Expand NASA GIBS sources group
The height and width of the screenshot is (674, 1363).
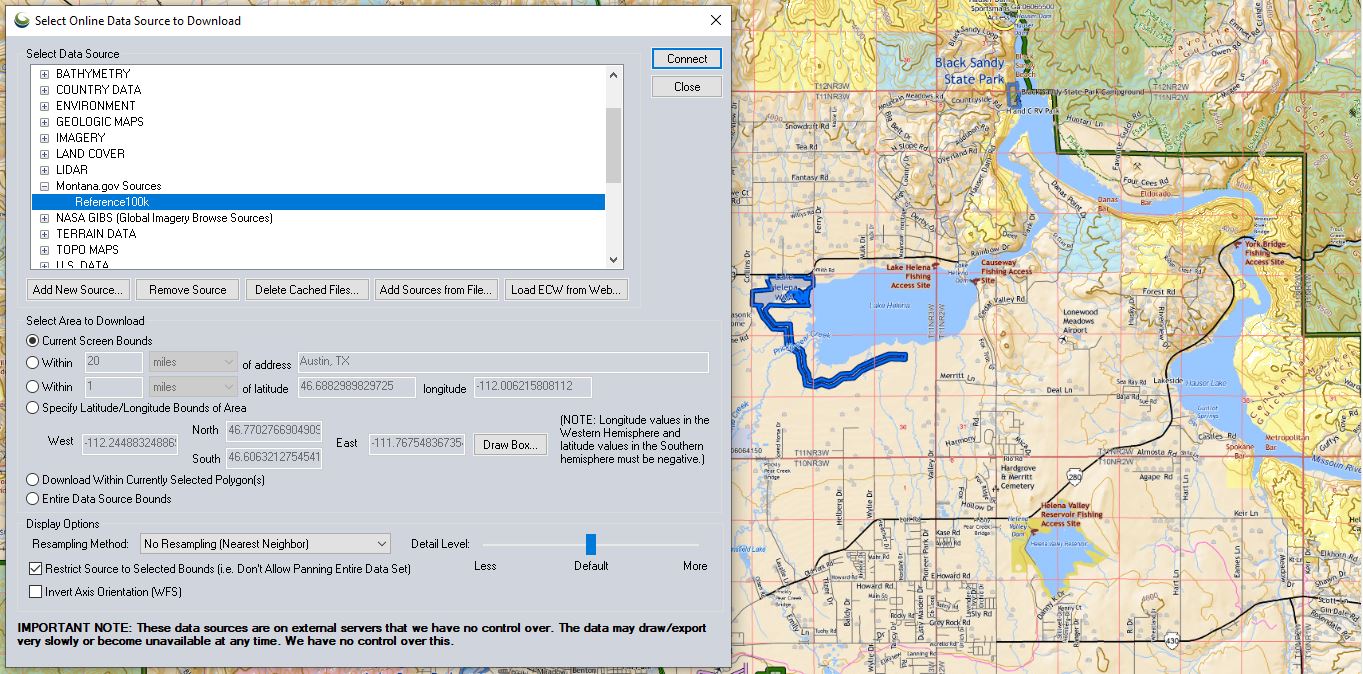pyautogui.click(x=44, y=218)
